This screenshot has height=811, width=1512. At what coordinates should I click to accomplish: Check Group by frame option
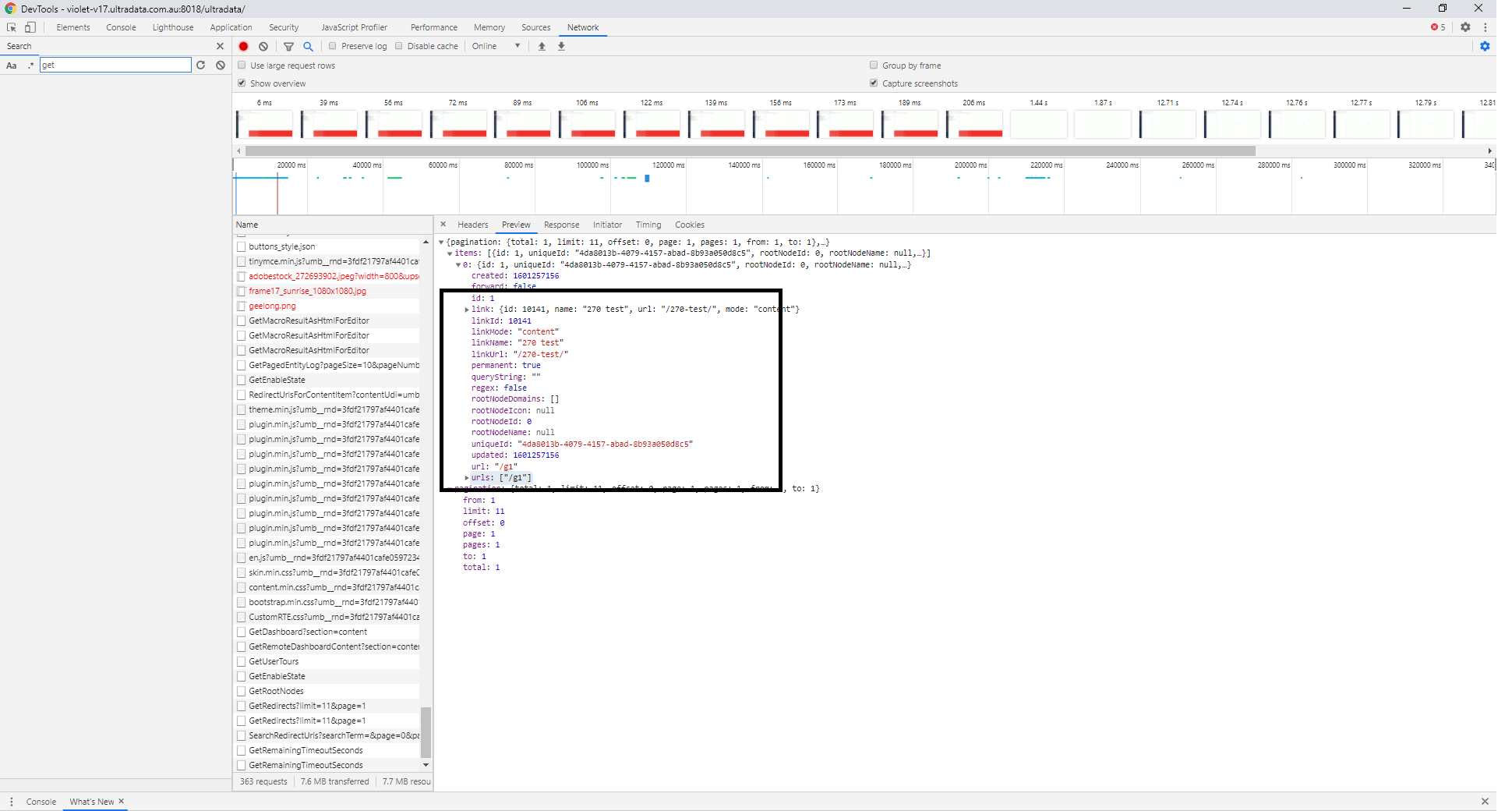coord(874,66)
